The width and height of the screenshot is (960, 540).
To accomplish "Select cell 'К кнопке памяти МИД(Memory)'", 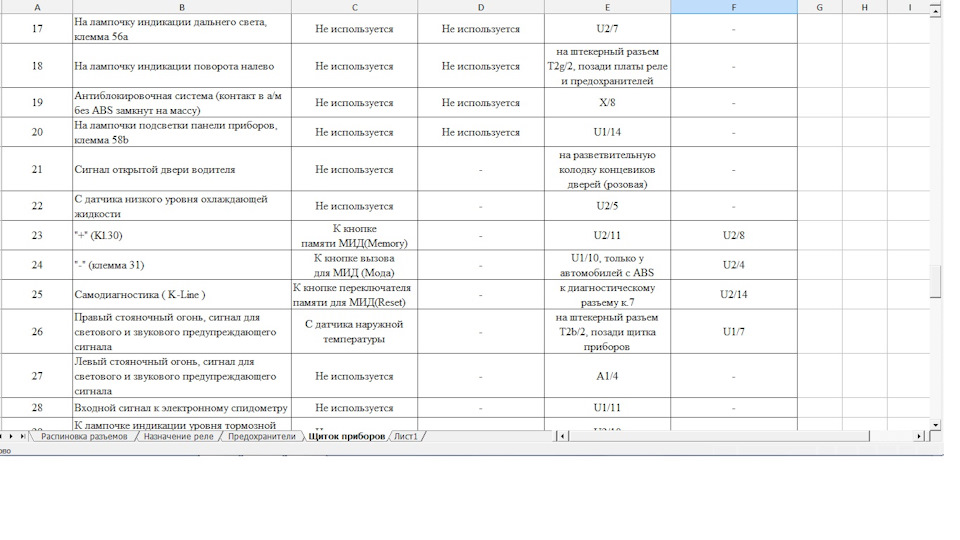I will pos(354,236).
